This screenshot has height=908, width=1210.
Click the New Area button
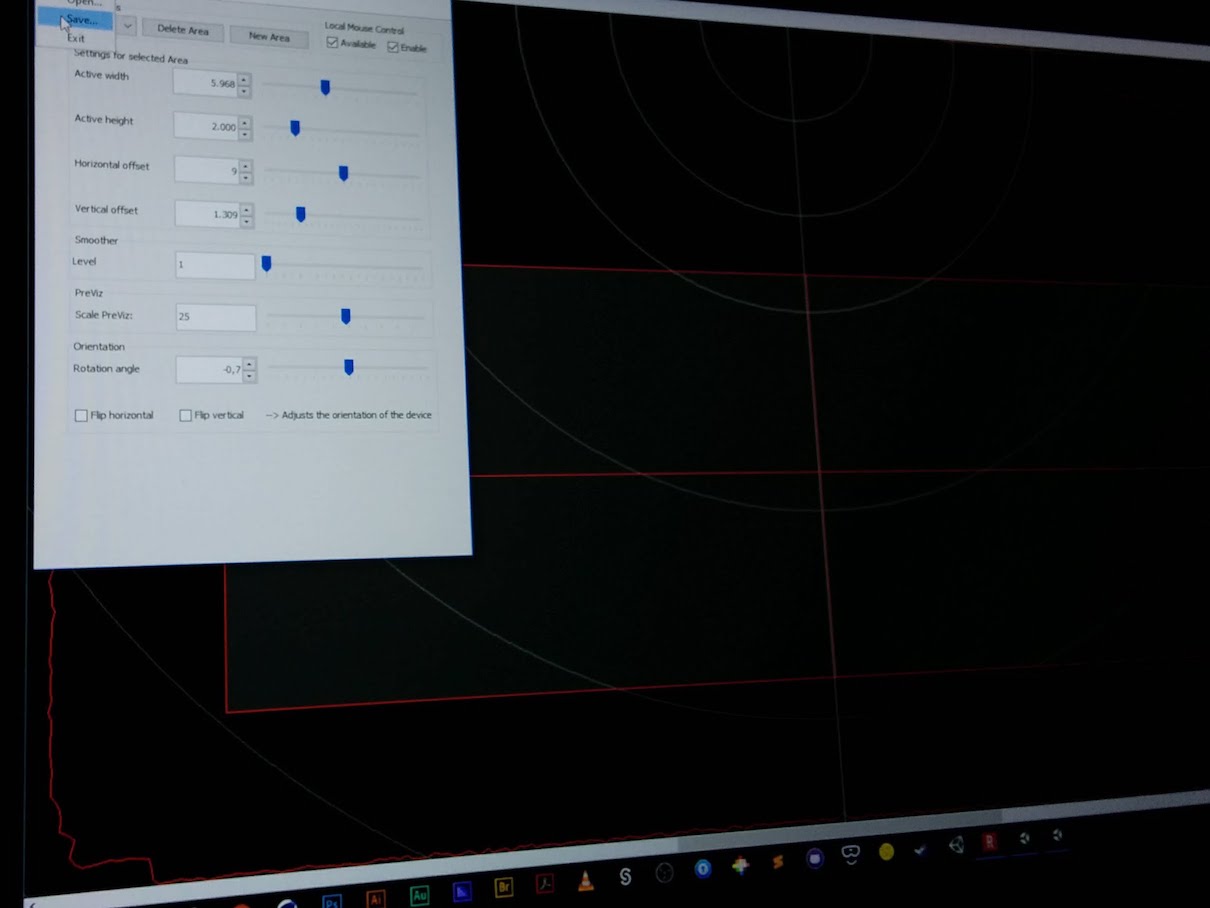(269, 37)
